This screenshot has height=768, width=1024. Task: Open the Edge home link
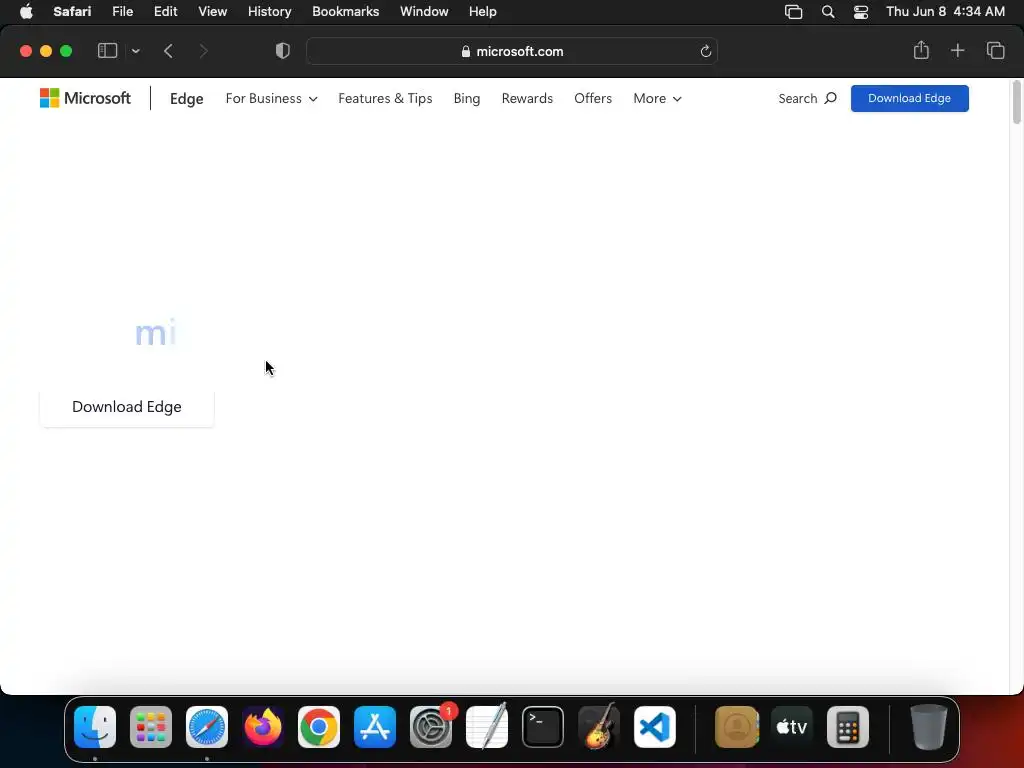pos(187,99)
